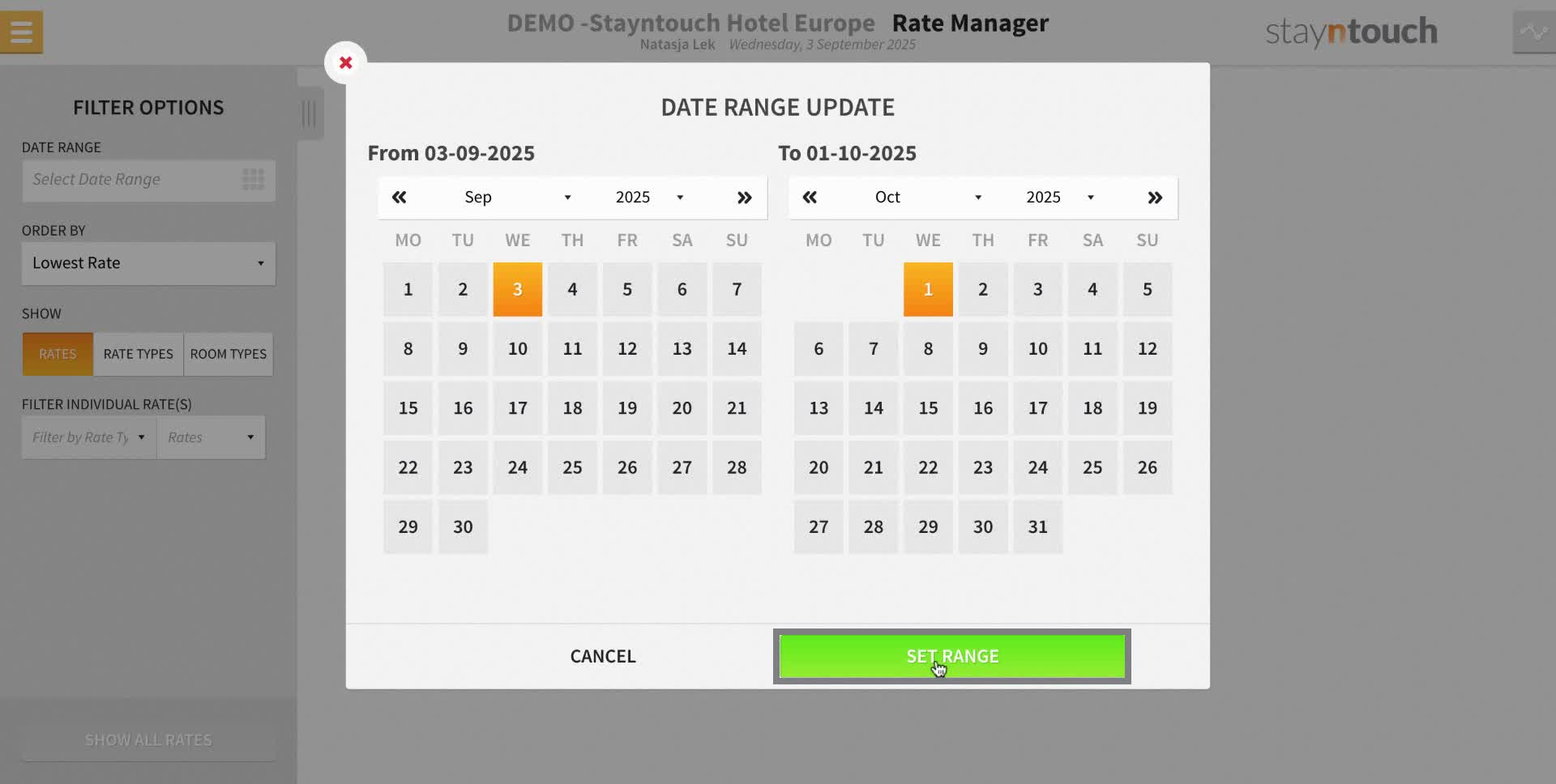1556x784 pixels.
Task: Open the Rates dropdown
Action: pos(211,437)
